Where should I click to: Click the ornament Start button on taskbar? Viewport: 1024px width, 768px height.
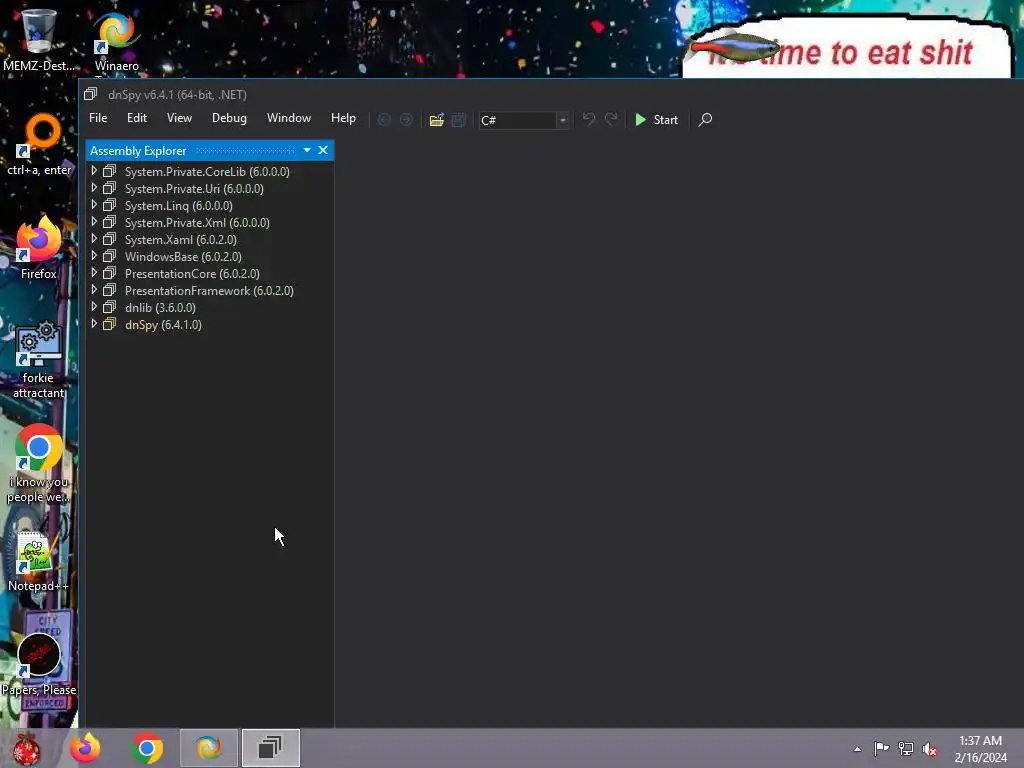26,748
